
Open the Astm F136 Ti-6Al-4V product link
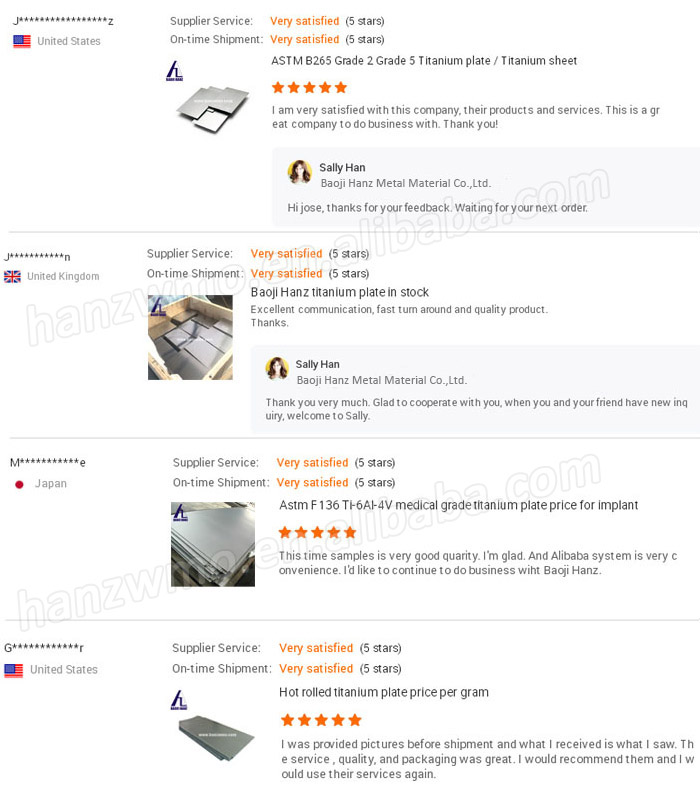tap(458, 506)
